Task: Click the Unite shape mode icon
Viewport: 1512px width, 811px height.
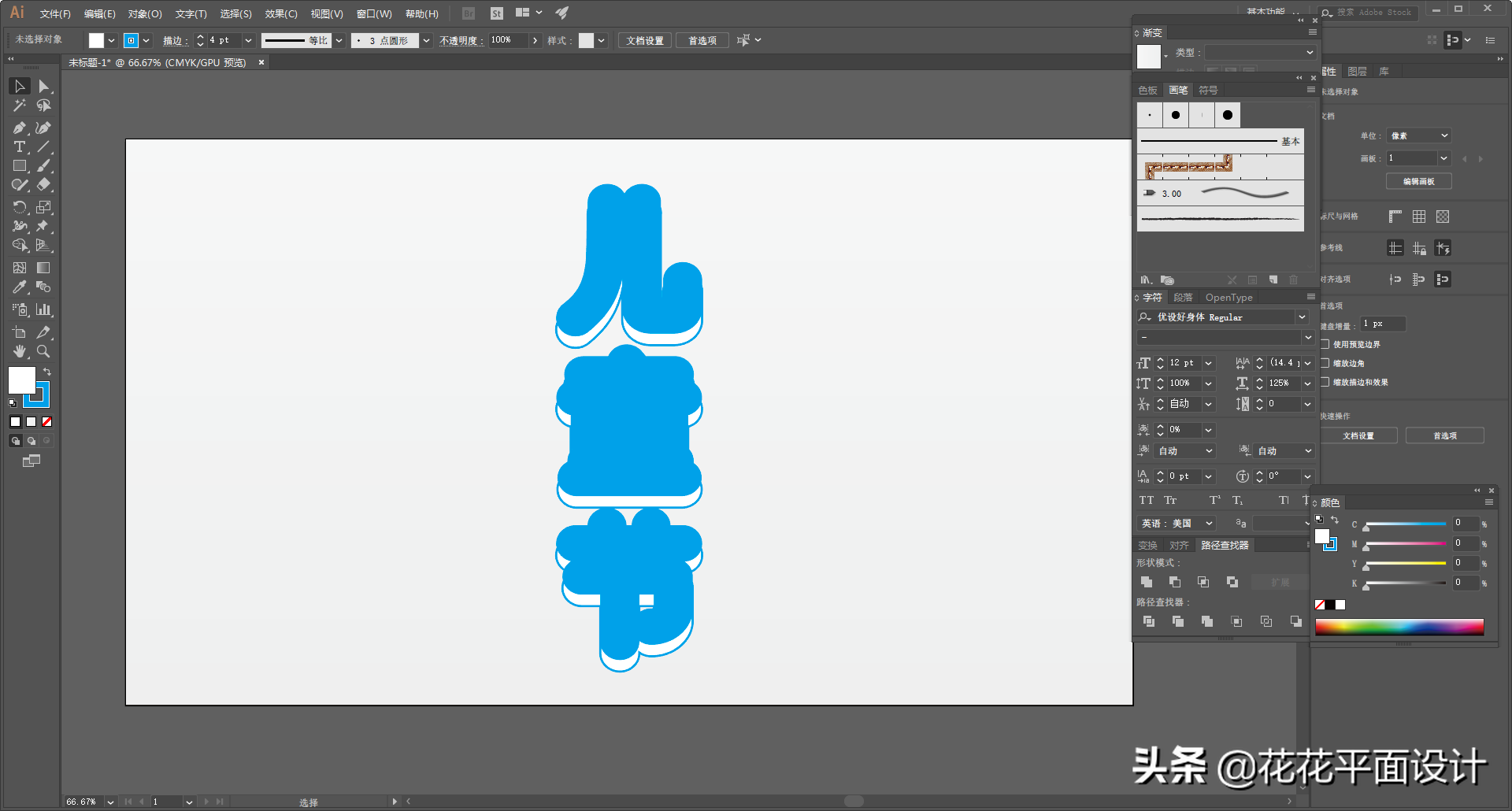Action: click(1147, 582)
